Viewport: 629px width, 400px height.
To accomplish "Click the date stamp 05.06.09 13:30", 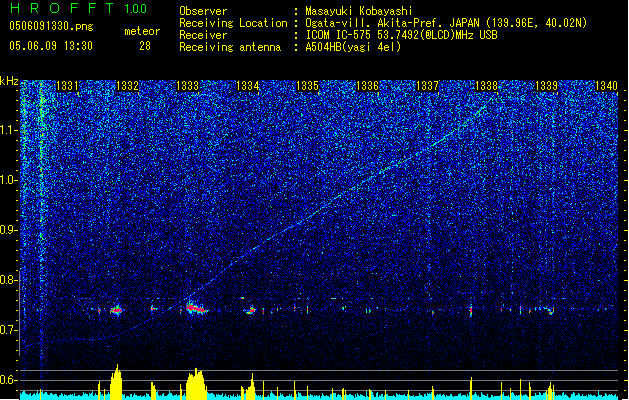I will click(51, 46).
